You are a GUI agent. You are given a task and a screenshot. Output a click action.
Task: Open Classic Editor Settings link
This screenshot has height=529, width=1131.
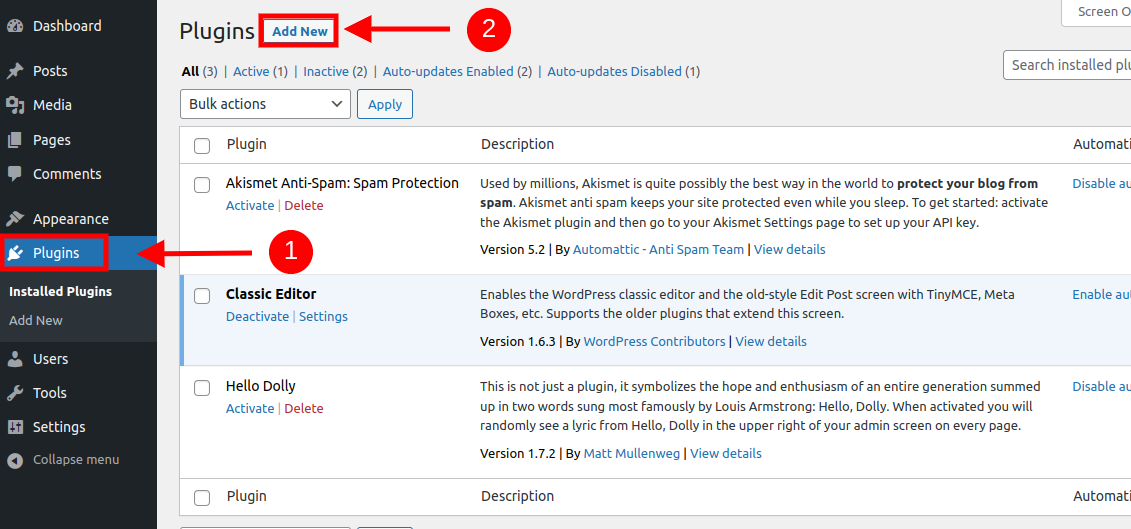click(x=323, y=317)
